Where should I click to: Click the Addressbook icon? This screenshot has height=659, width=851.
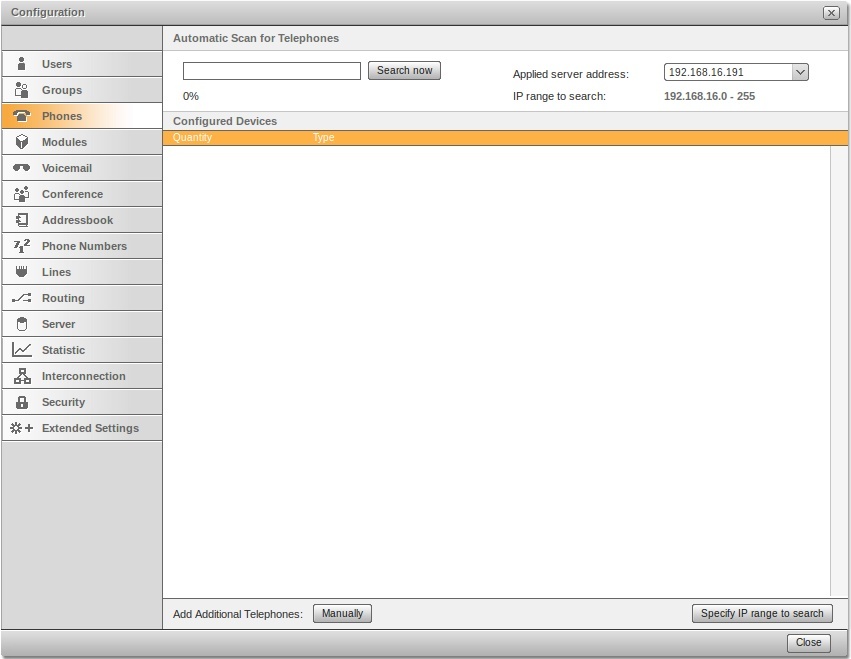[22, 220]
